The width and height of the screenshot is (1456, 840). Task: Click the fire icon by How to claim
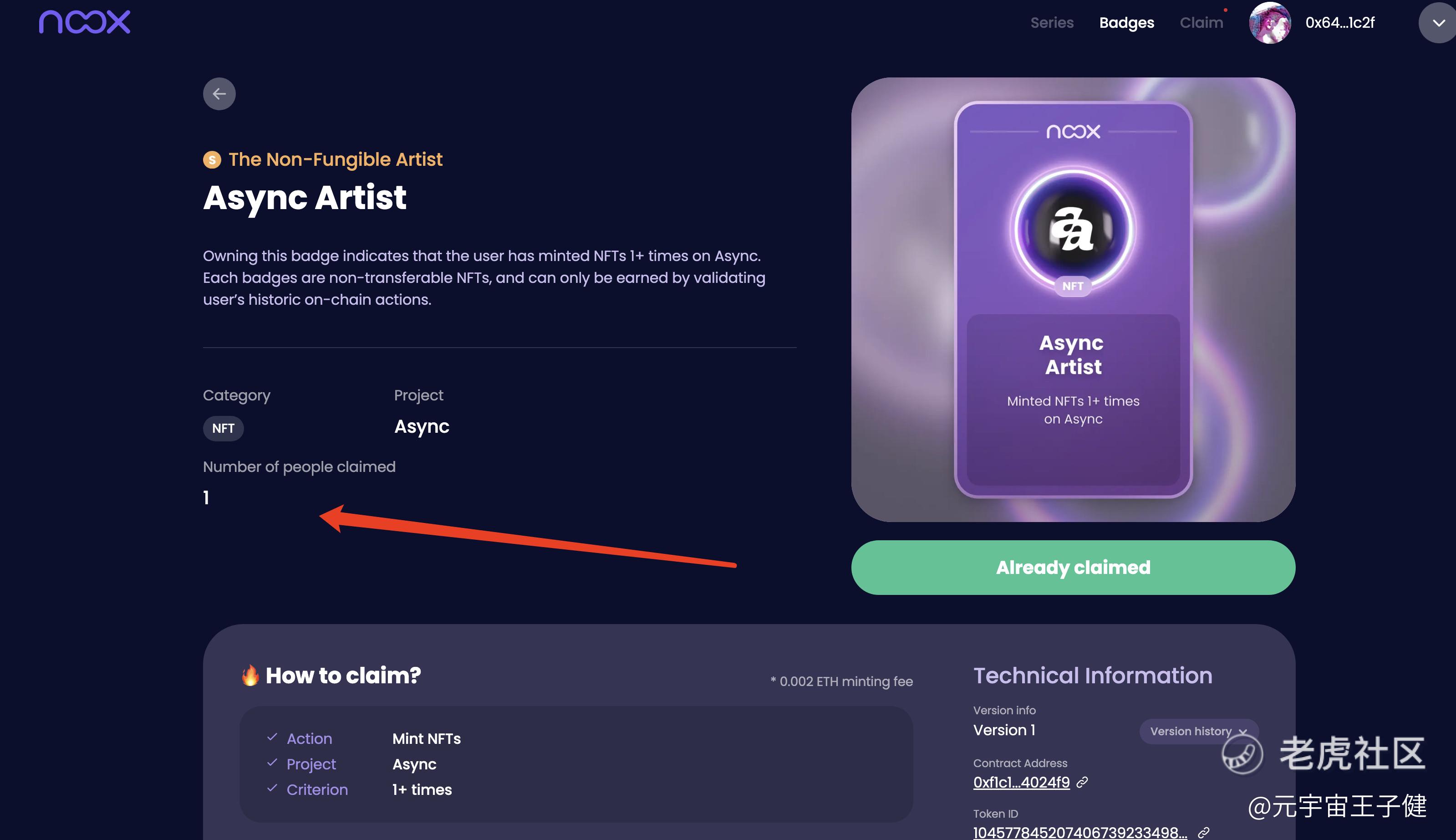click(250, 676)
